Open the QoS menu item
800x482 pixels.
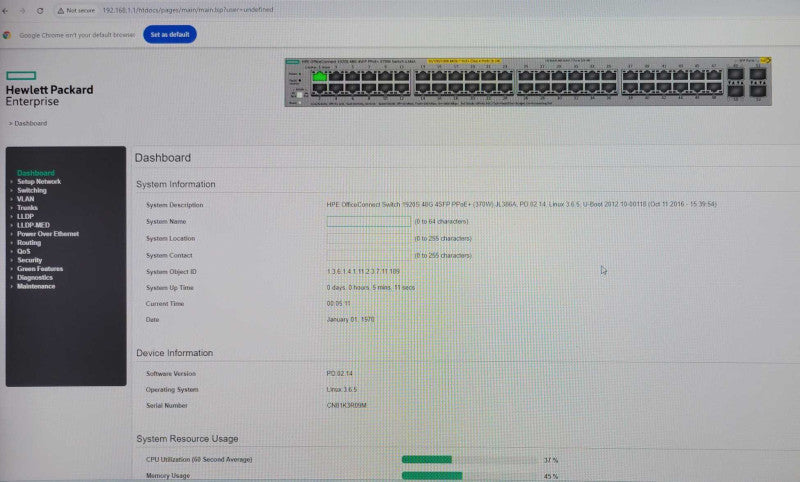[23, 251]
